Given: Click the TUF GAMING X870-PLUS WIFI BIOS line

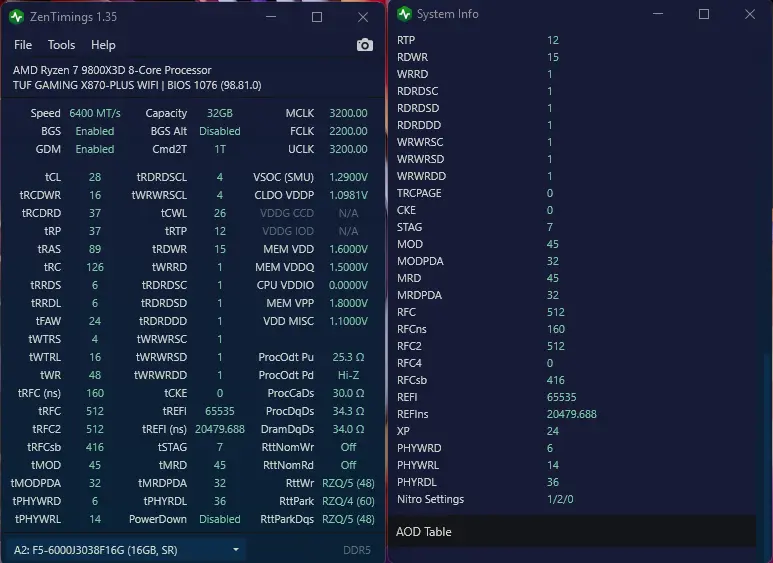Looking at the screenshot, I should coord(137,85).
